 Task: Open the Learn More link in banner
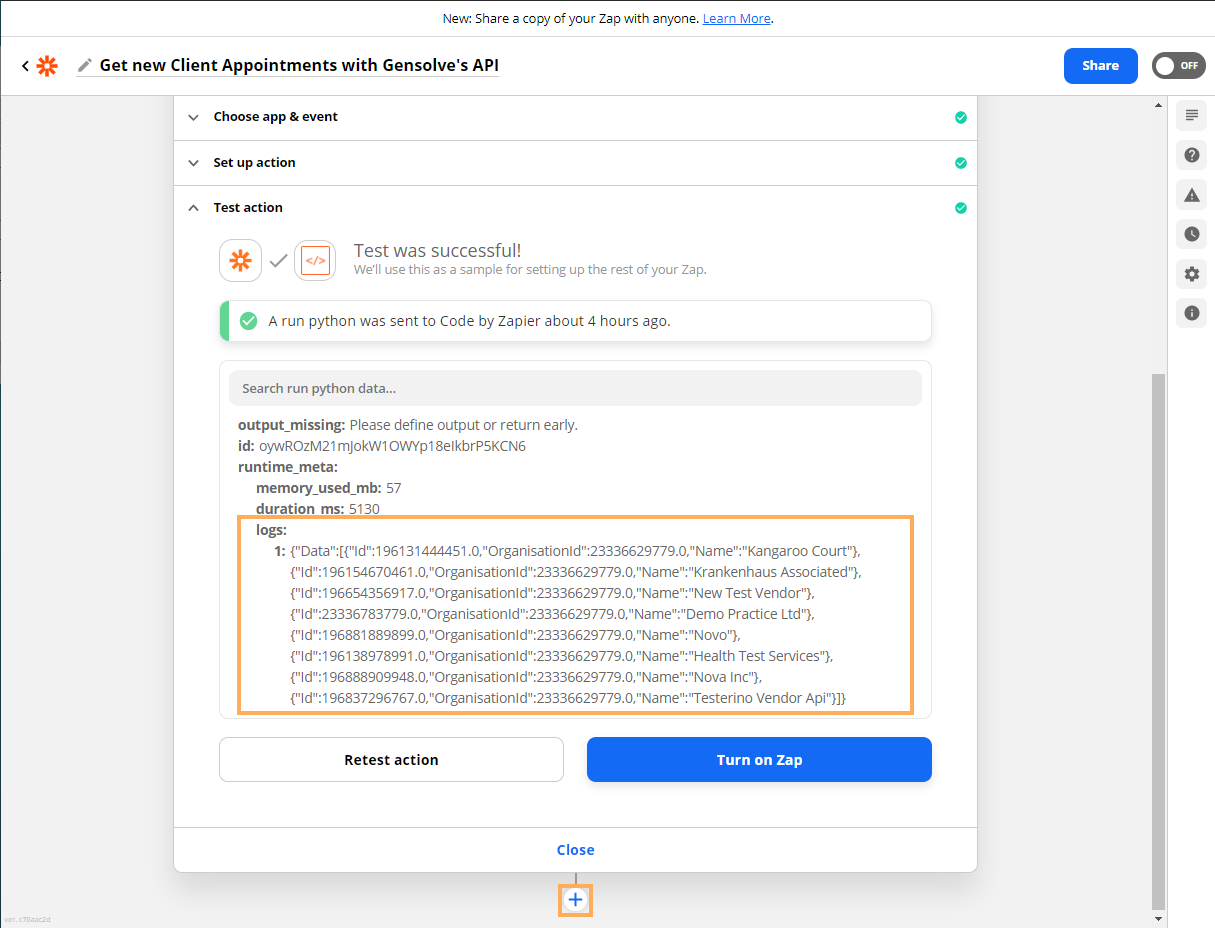(x=736, y=19)
